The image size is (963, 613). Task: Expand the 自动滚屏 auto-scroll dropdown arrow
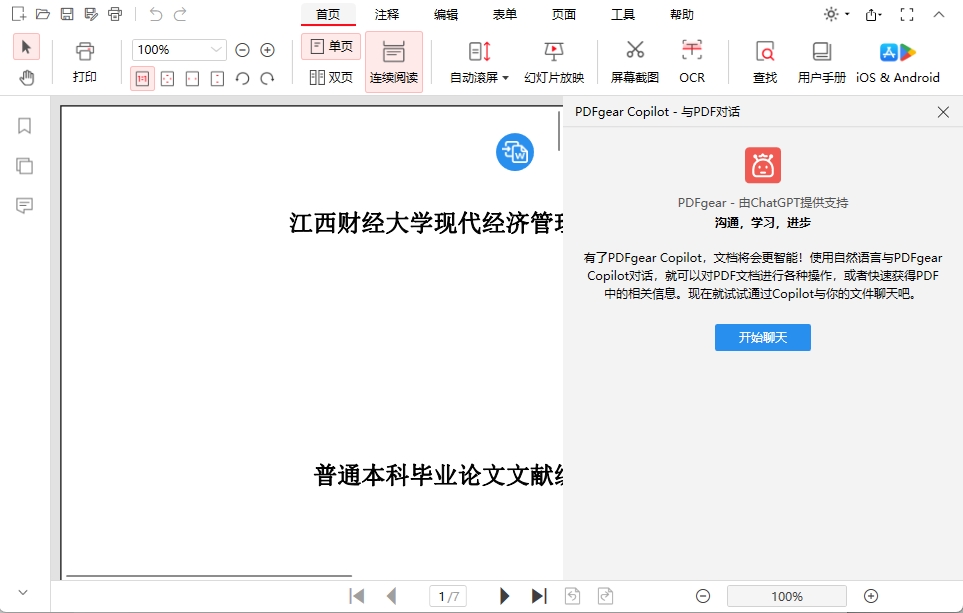(508, 76)
